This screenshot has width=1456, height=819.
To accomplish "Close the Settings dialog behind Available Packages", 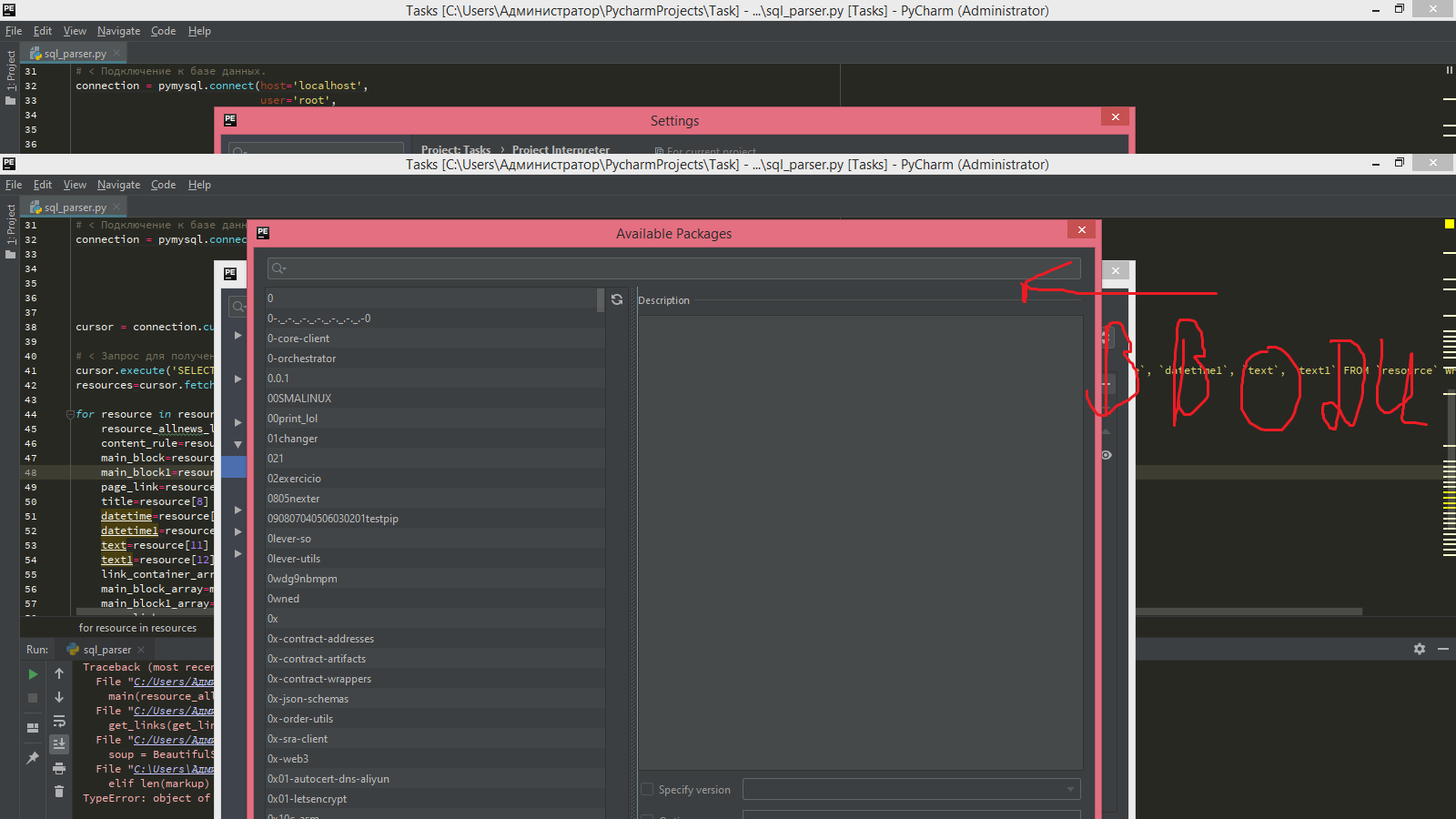I will pyautogui.click(x=1116, y=270).
